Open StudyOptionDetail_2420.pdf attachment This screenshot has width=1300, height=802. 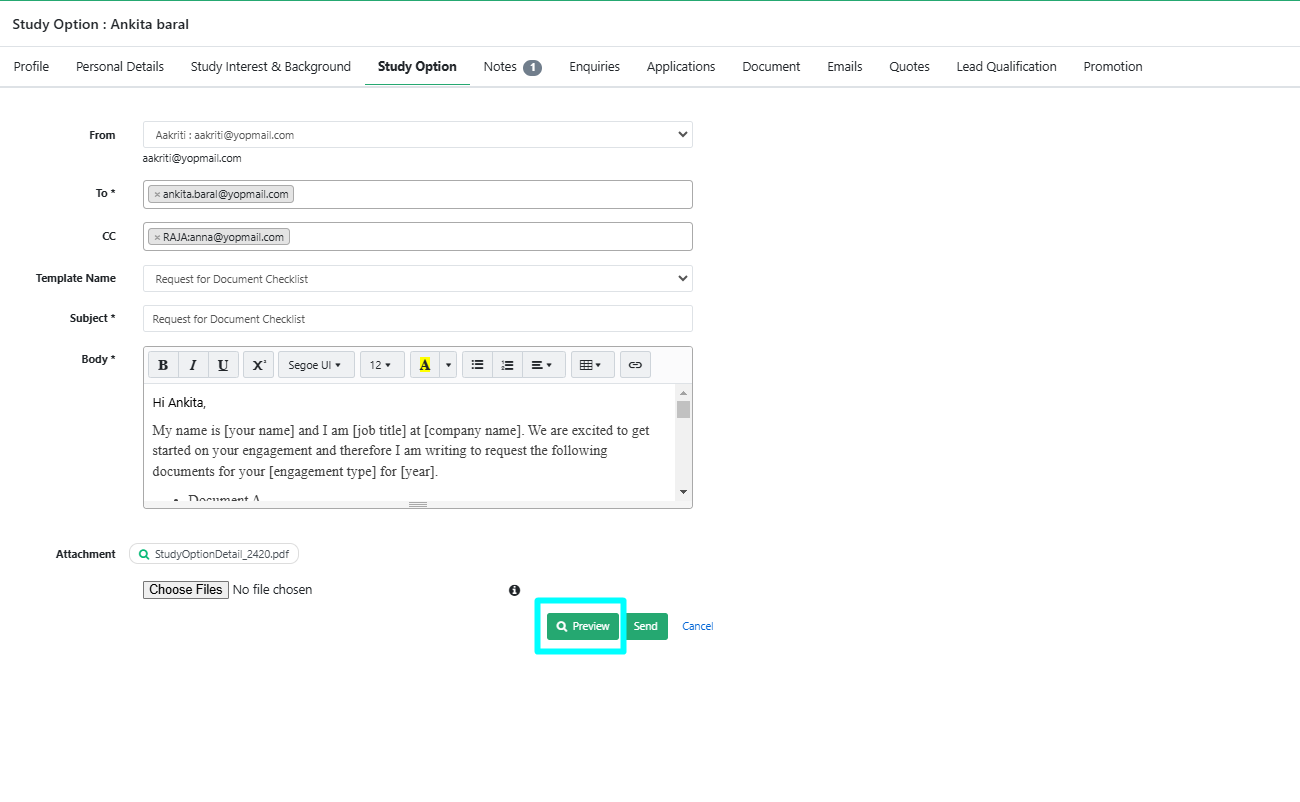click(x=214, y=554)
